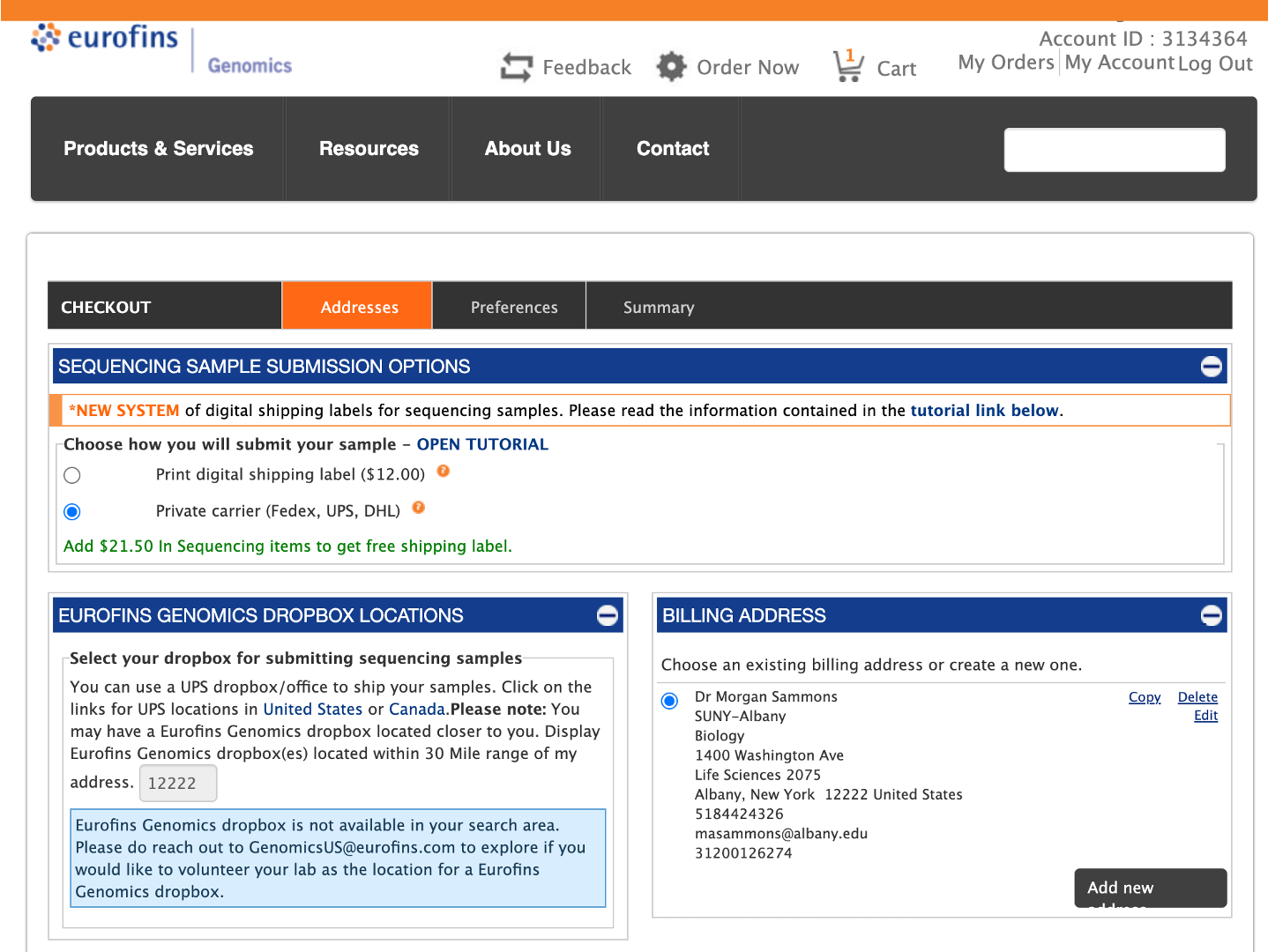Edit the billing address
This screenshot has width=1268, height=952.
click(1205, 716)
